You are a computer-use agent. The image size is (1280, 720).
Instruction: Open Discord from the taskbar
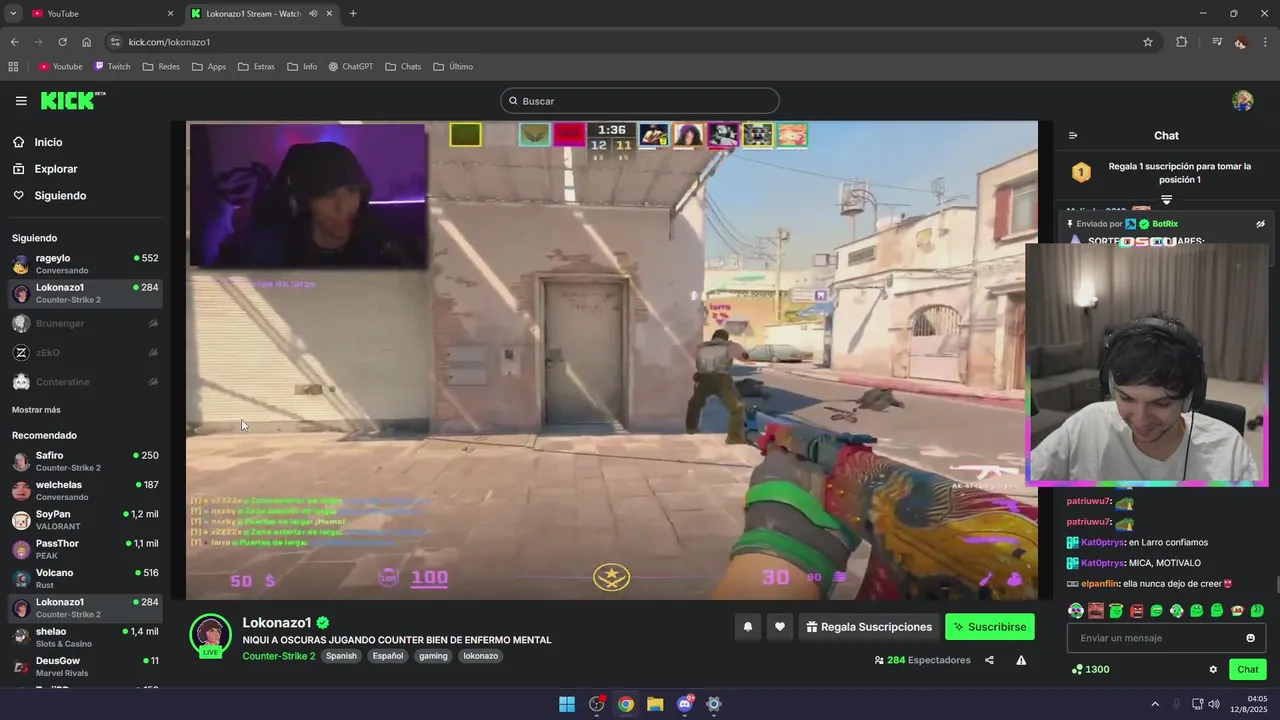pos(685,704)
